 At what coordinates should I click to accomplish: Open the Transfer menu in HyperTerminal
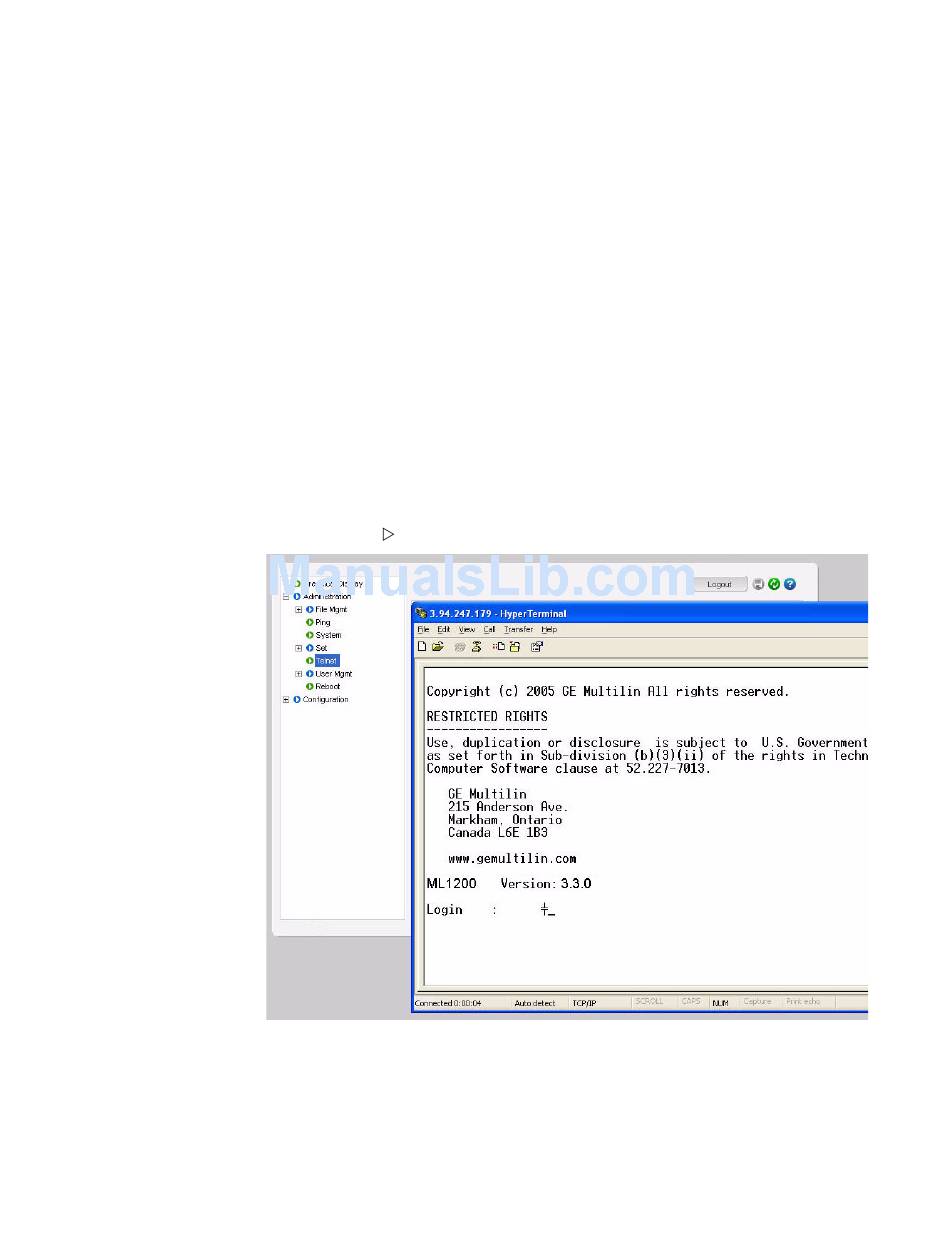tap(519, 630)
